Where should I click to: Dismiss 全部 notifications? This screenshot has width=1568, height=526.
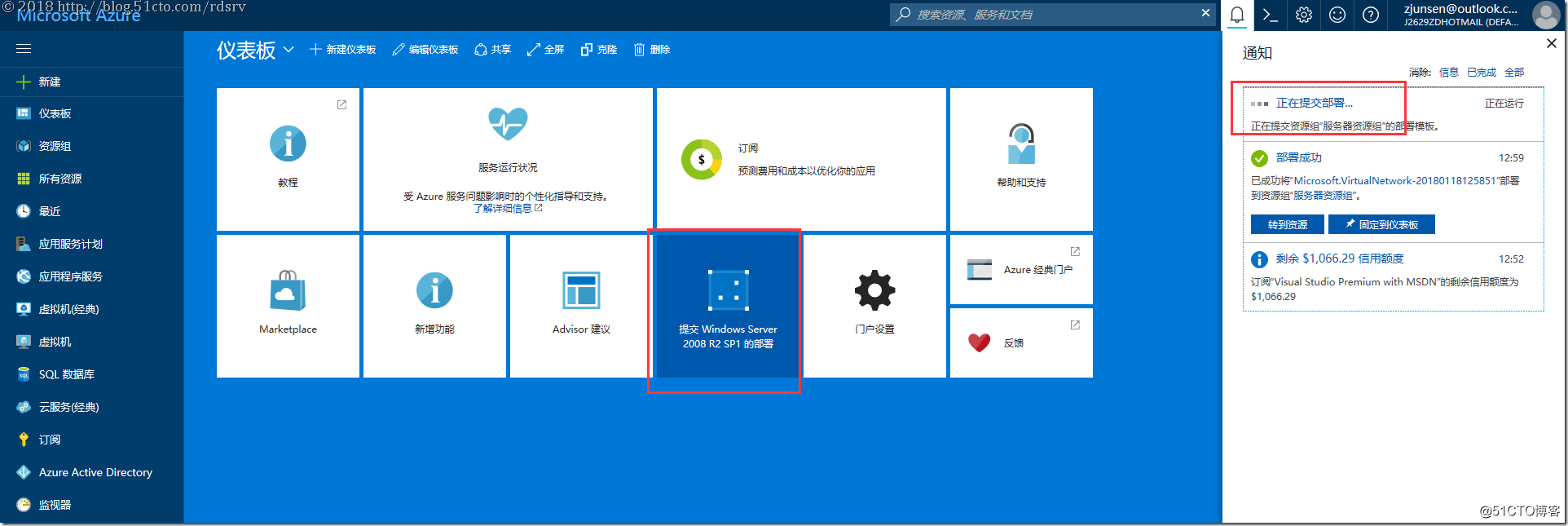pos(1514,73)
